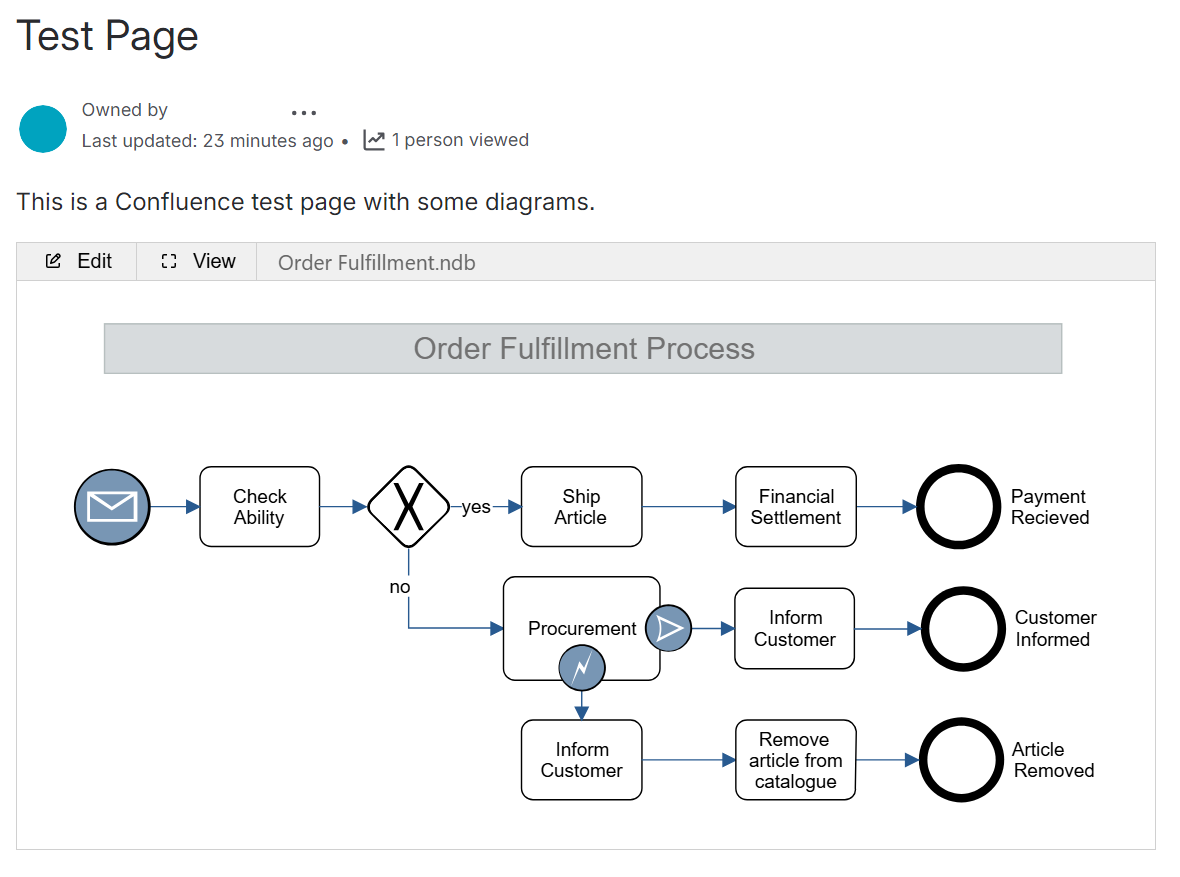Click the lightning event icon under Procurement
The image size is (1180, 877).
pos(581,668)
